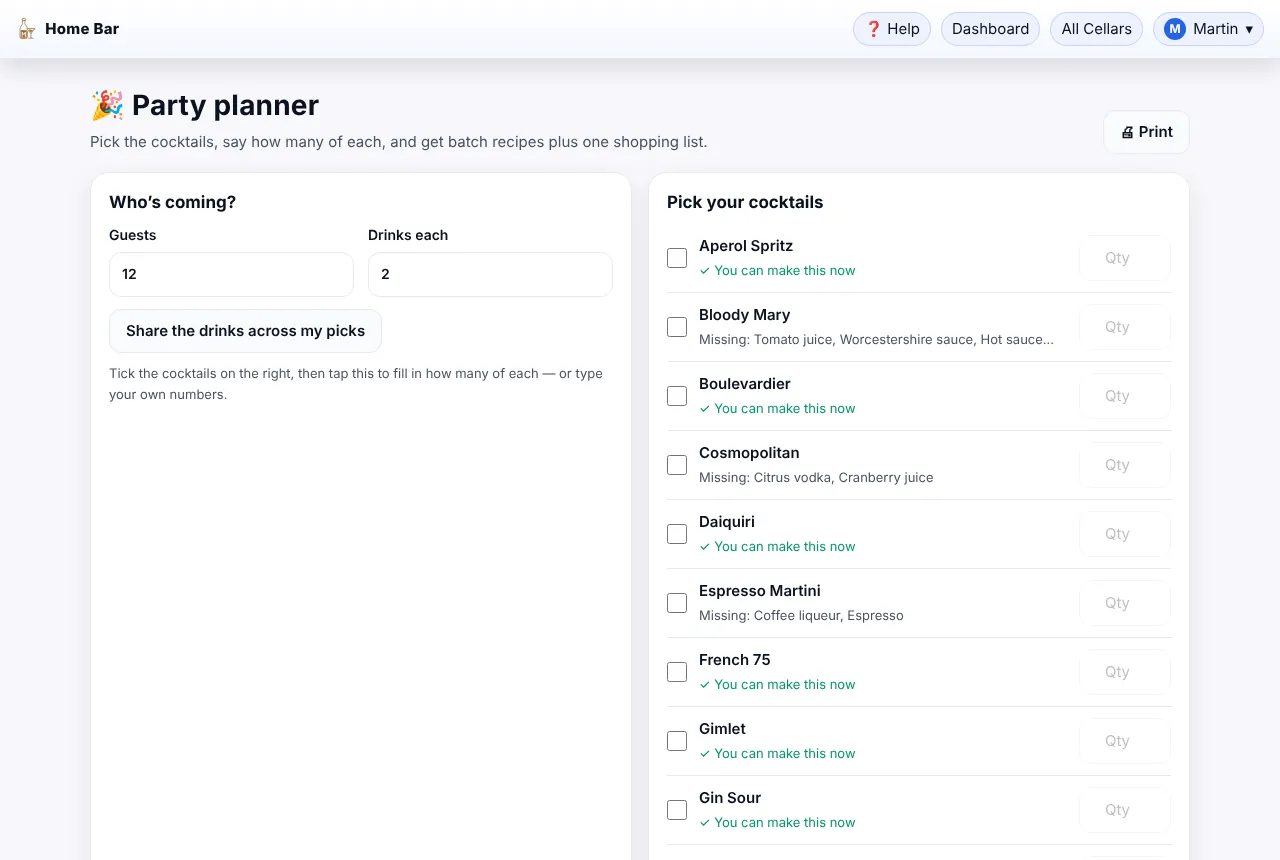Focus the Guests number field

231,274
